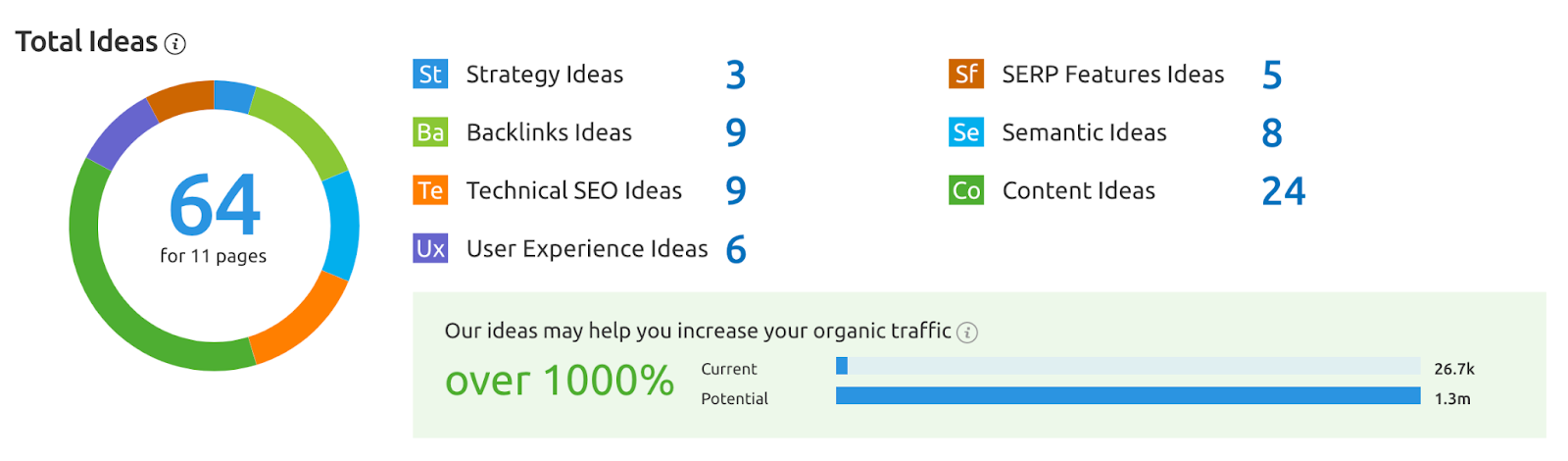Click the St Strategy Ideas icon
This screenshot has width=1568, height=461.
tap(430, 74)
